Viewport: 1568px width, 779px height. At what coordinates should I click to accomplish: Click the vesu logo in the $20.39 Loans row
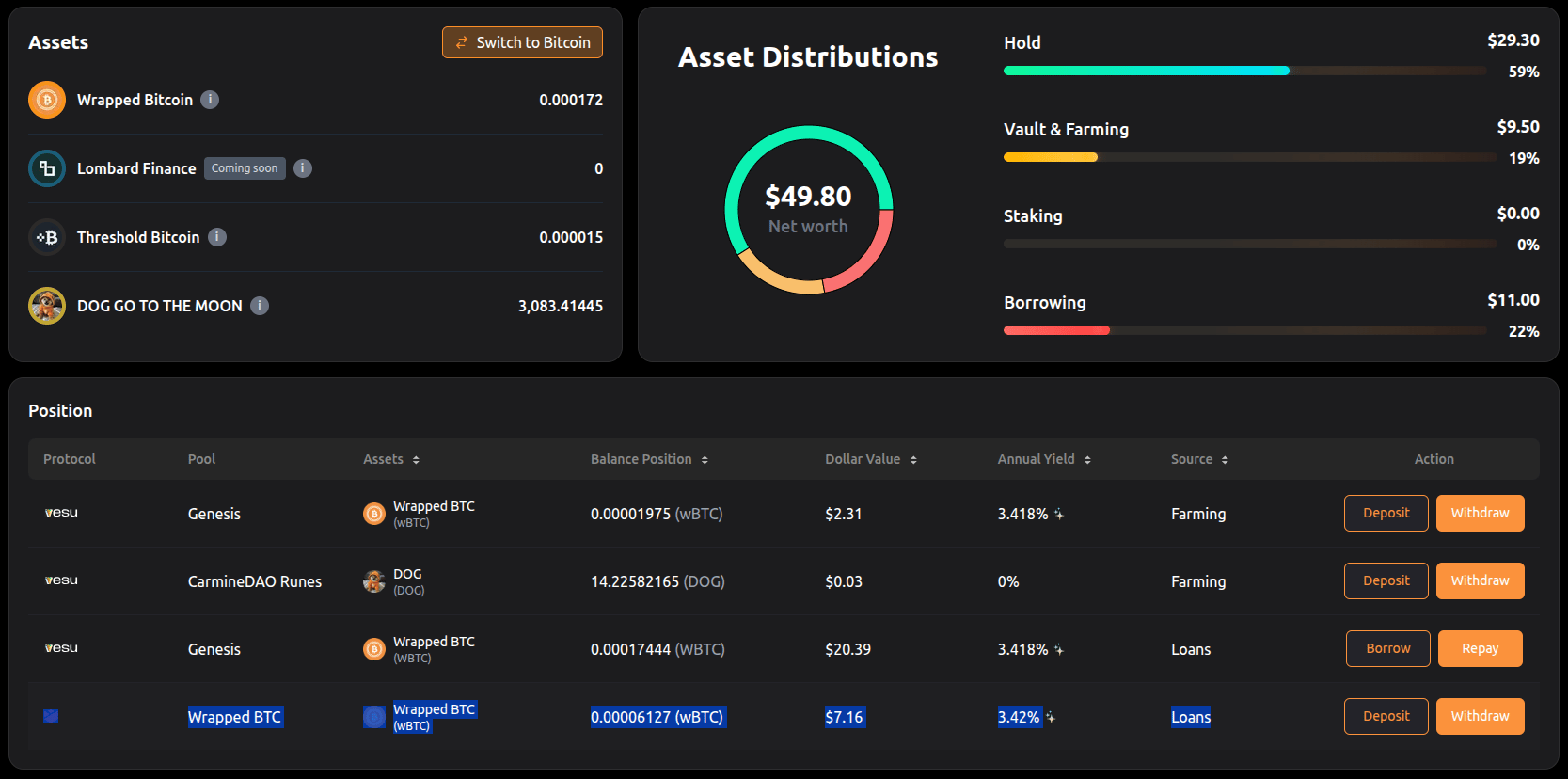point(61,648)
